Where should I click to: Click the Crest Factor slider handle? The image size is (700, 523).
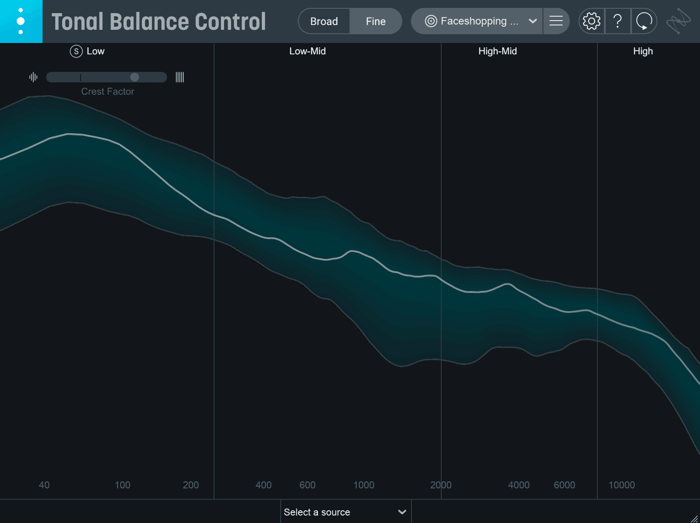pos(134,77)
